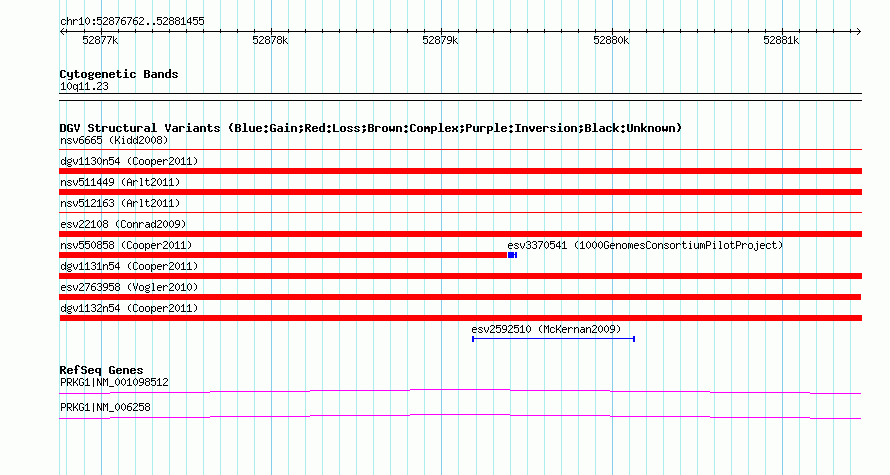
Task: Click the black cytogenetic band bar for 10q11.23
Action: click(x=460, y=97)
